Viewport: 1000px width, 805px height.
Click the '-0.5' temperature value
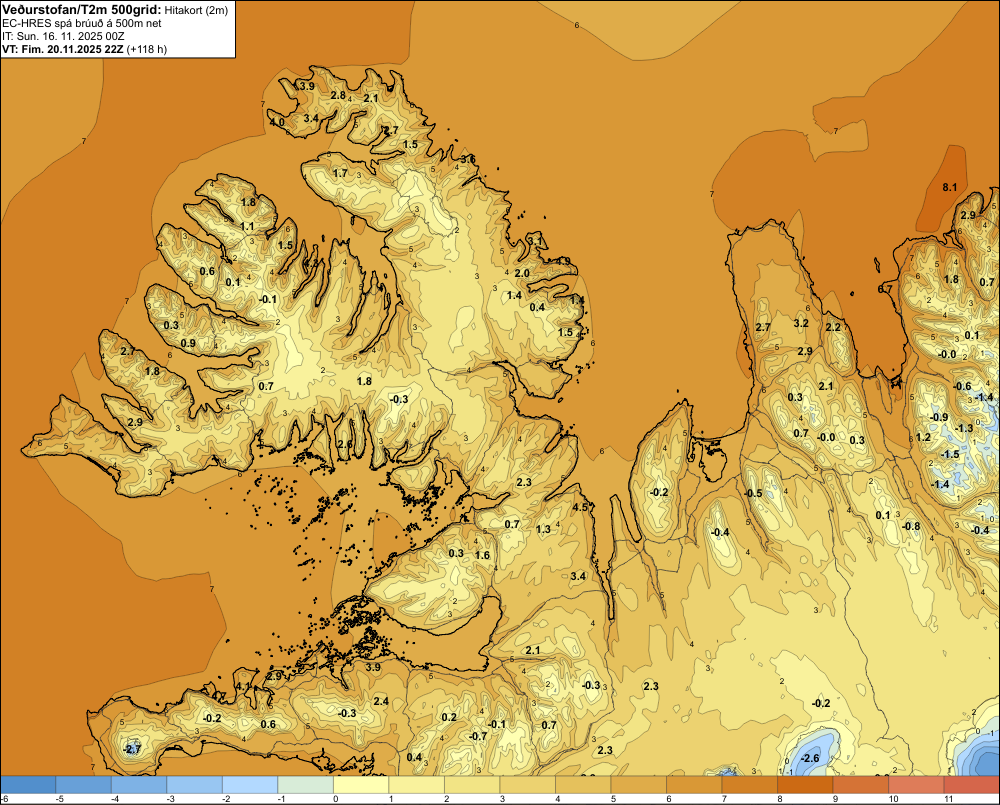[x=753, y=493]
